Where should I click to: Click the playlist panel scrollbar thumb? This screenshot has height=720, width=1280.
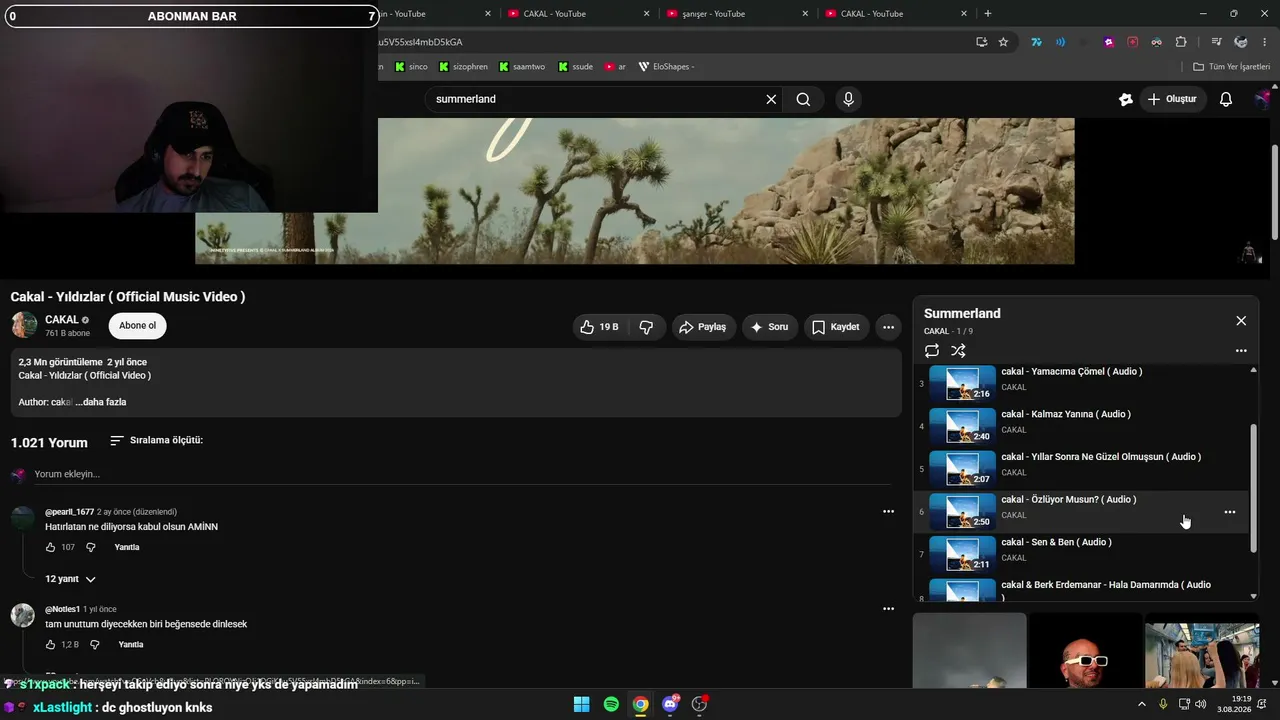[x=1254, y=486]
